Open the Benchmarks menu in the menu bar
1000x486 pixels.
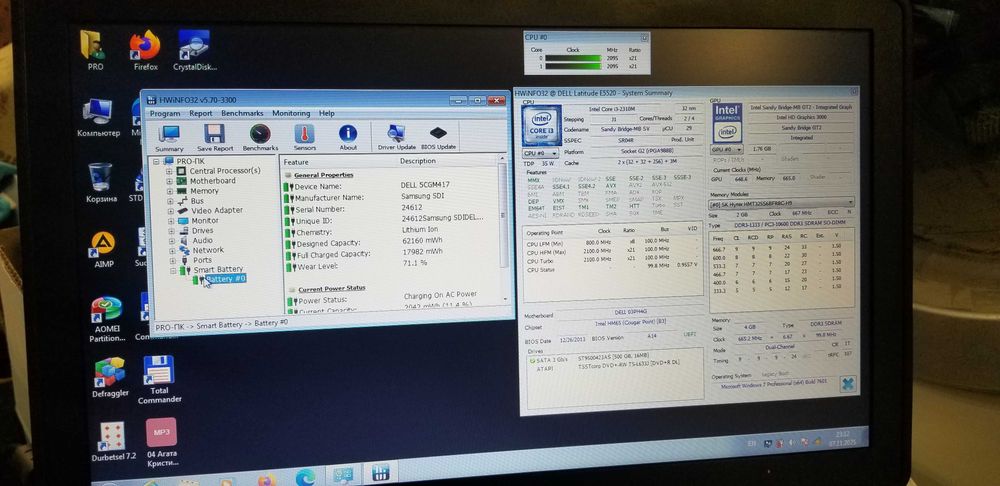pyautogui.click(x=242, y=113)
